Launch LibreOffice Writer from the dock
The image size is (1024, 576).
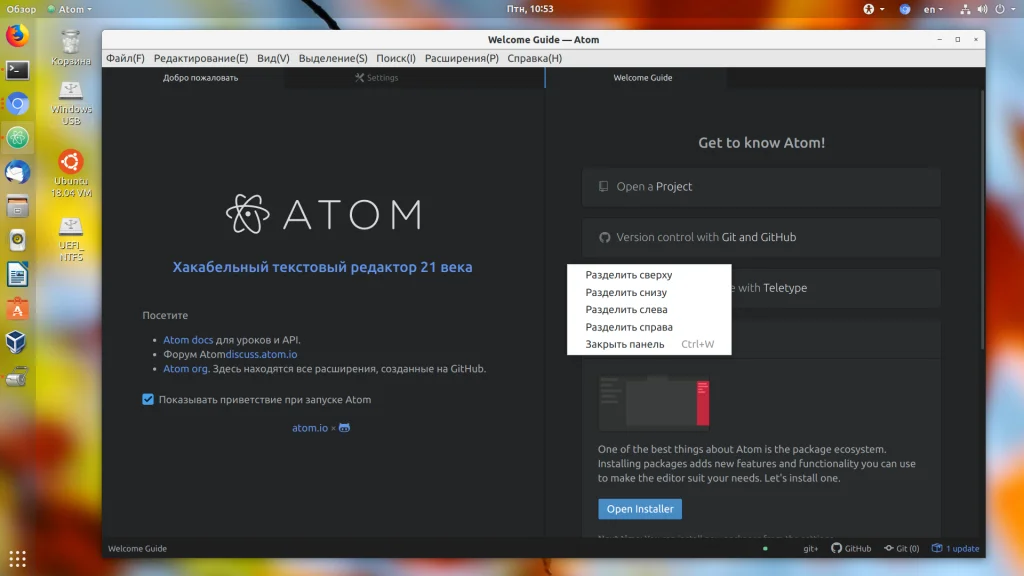pos(18,274)
